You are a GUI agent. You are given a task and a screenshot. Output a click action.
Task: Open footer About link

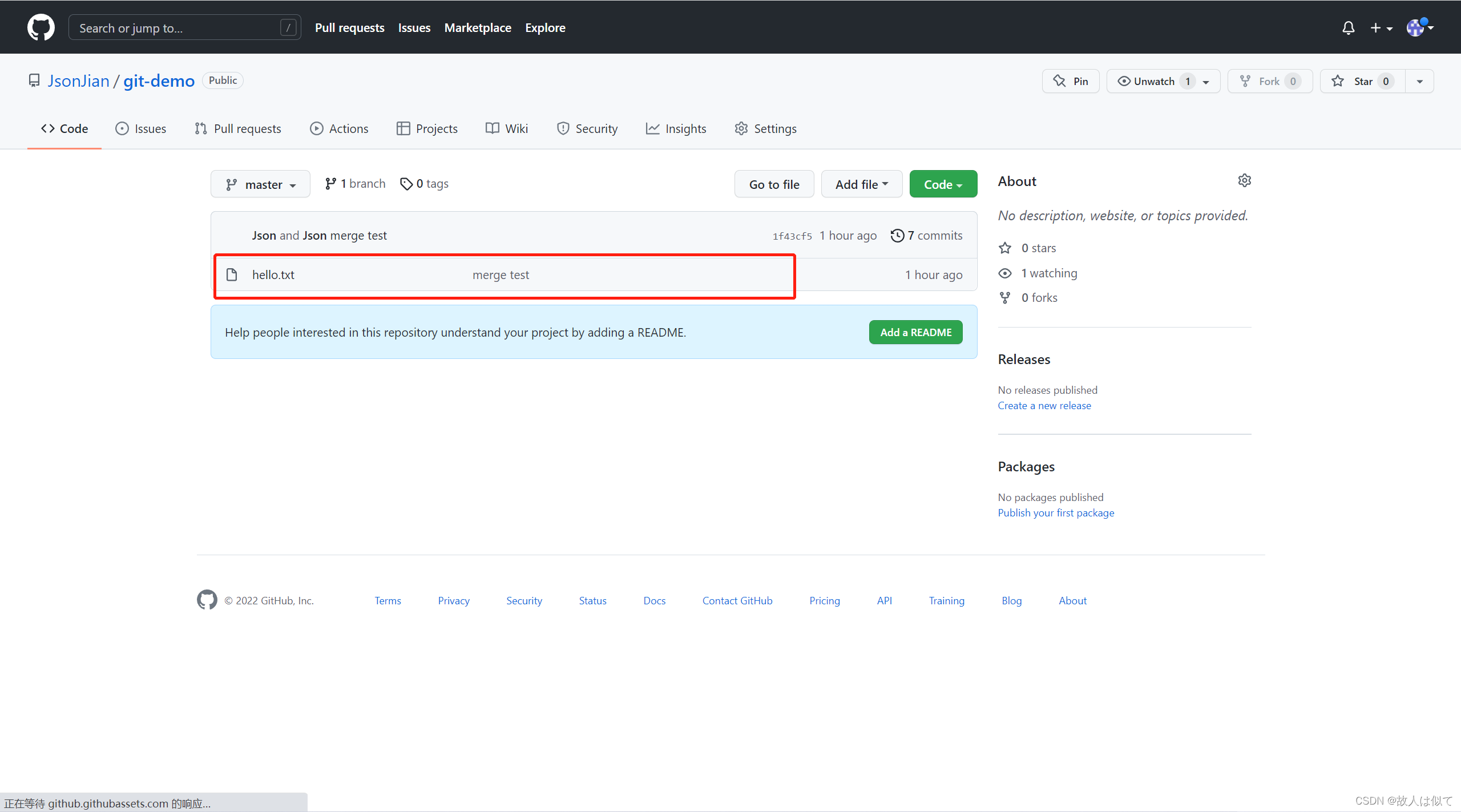[x=1072, y=600]
